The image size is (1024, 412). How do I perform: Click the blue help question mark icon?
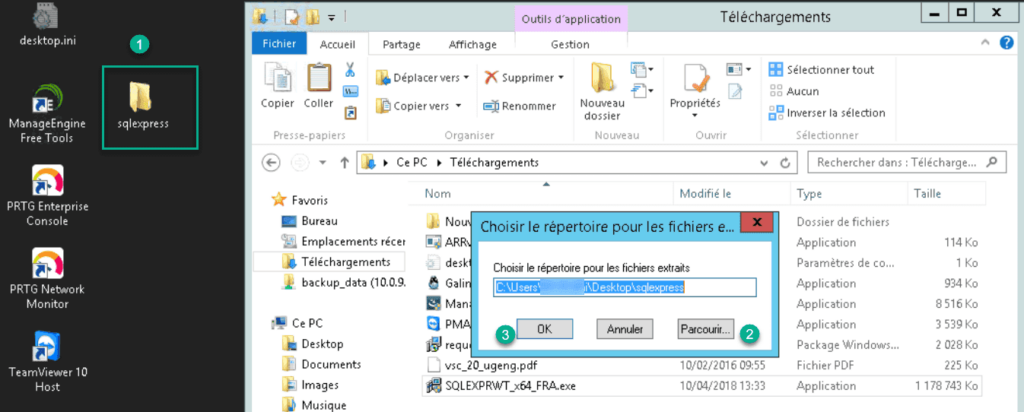coord(1007,44)
